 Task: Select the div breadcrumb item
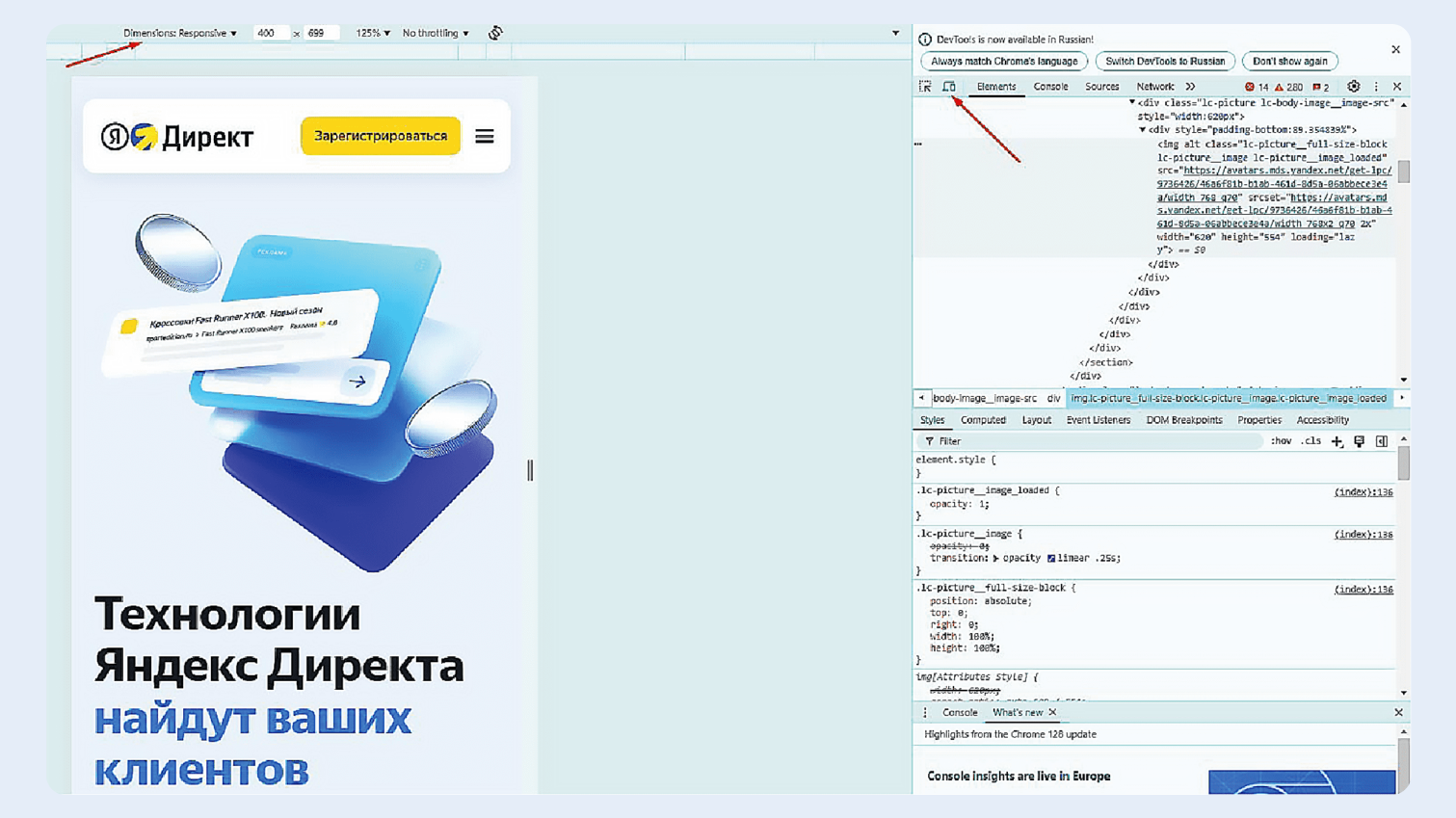point(1053,399)
